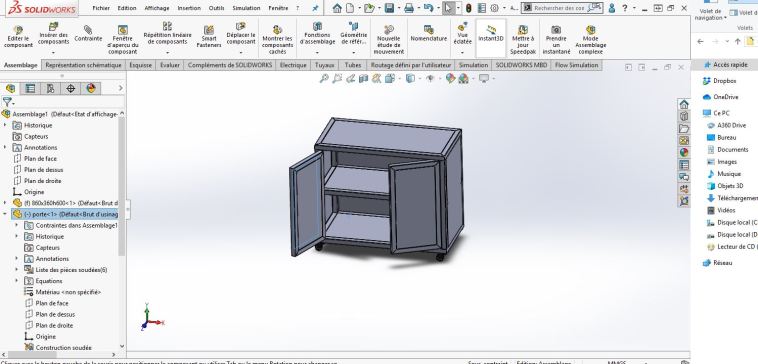The width and height of the screenshot is (758, 364).
Task: Expand the Historique node under Assemblage1
Action: [5, 125]
